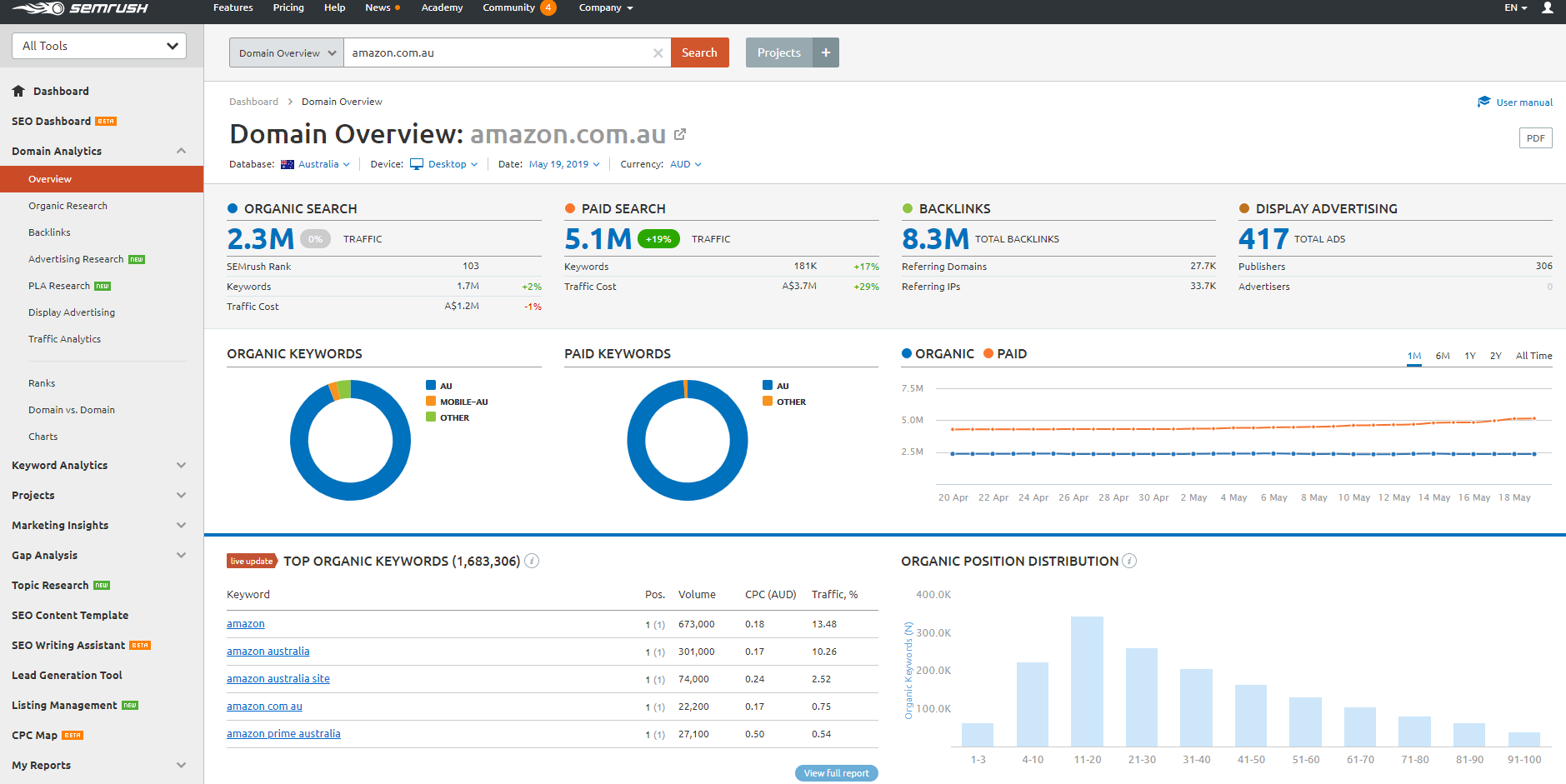
Task: Click the Australia flag icon
Action: (x=288, y=164)
